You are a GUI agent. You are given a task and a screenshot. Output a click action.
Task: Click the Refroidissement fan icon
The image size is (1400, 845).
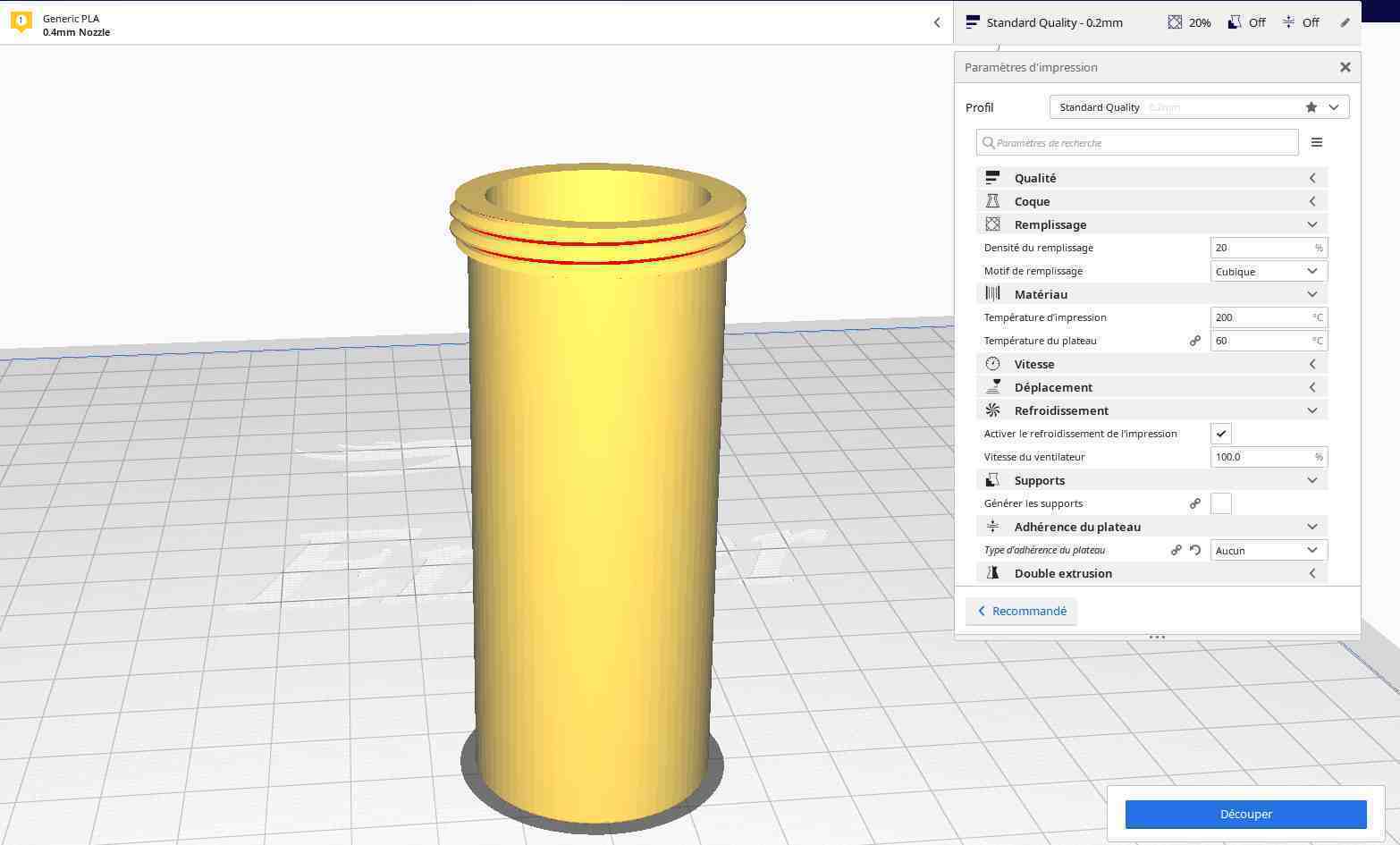(x=992, y=410)
